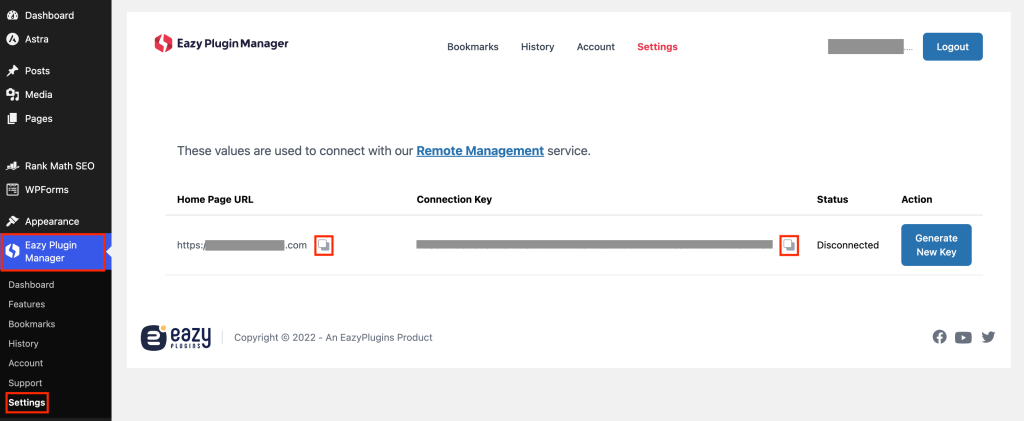
Task: Open Settings in the sidebar submenu
Action: tap(27, 403)
